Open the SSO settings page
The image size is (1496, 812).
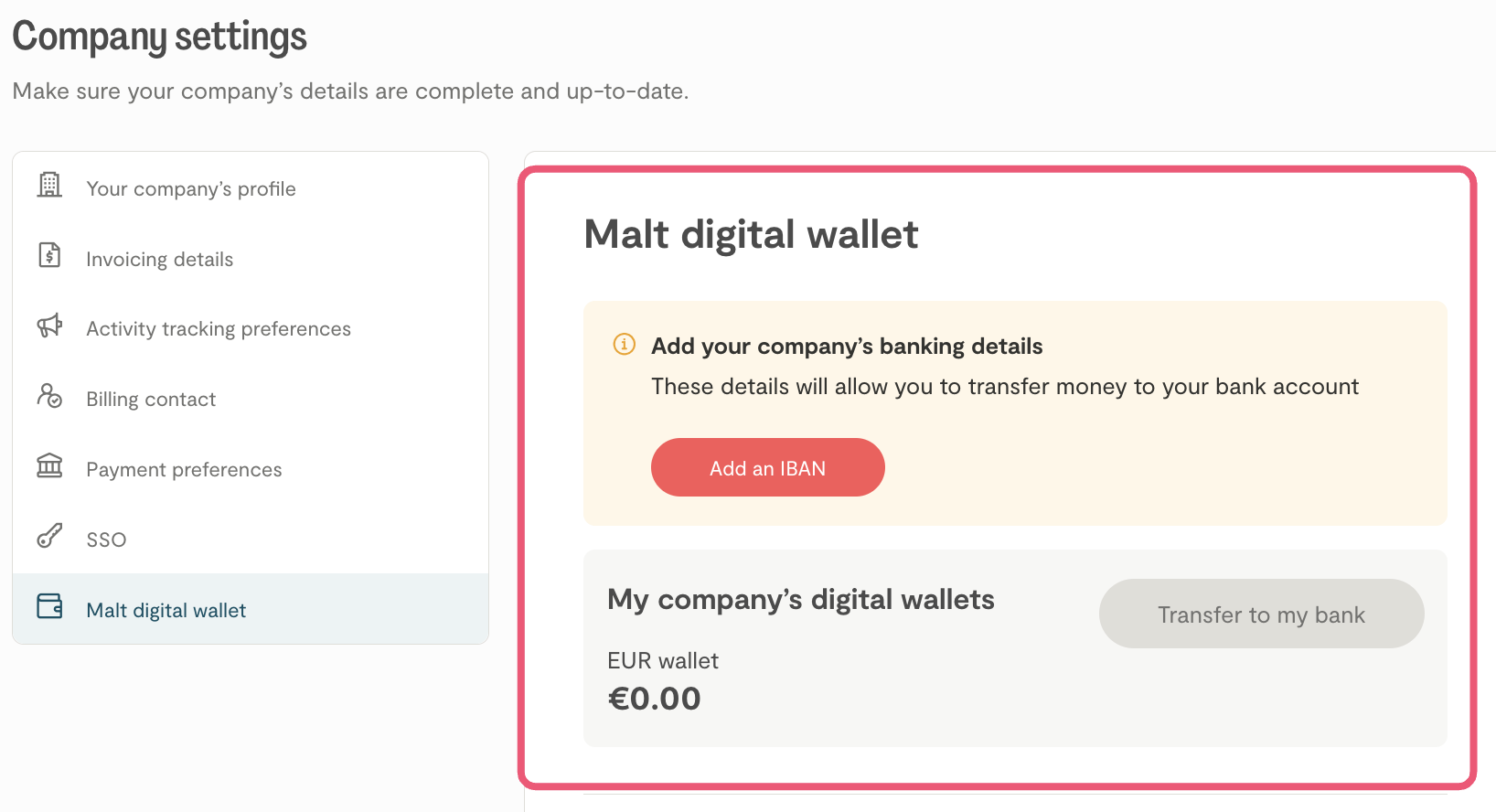point(106,540)
